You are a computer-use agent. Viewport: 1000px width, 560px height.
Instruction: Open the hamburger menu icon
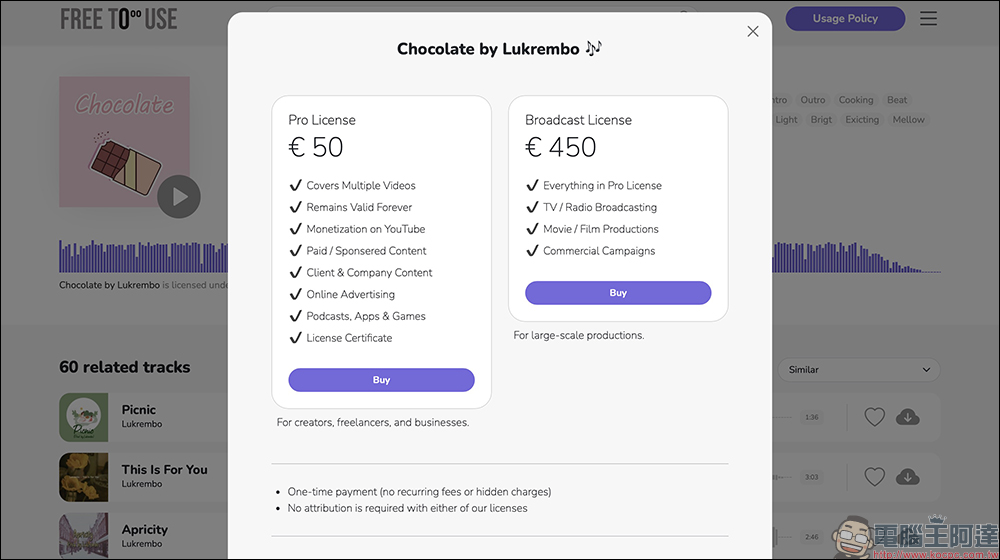929,18
